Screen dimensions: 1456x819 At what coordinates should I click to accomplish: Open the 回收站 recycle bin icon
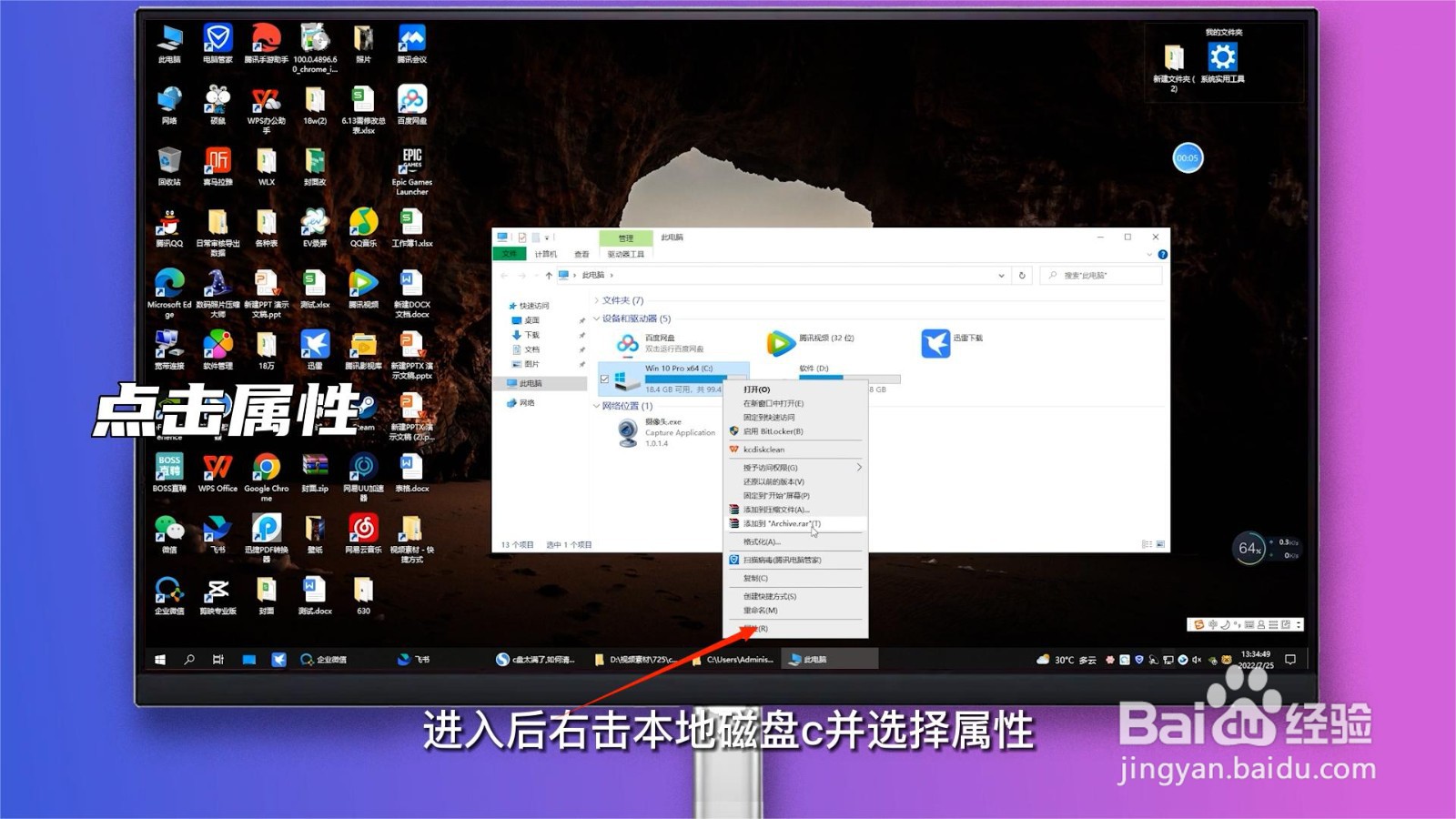(x=169, y=166)
